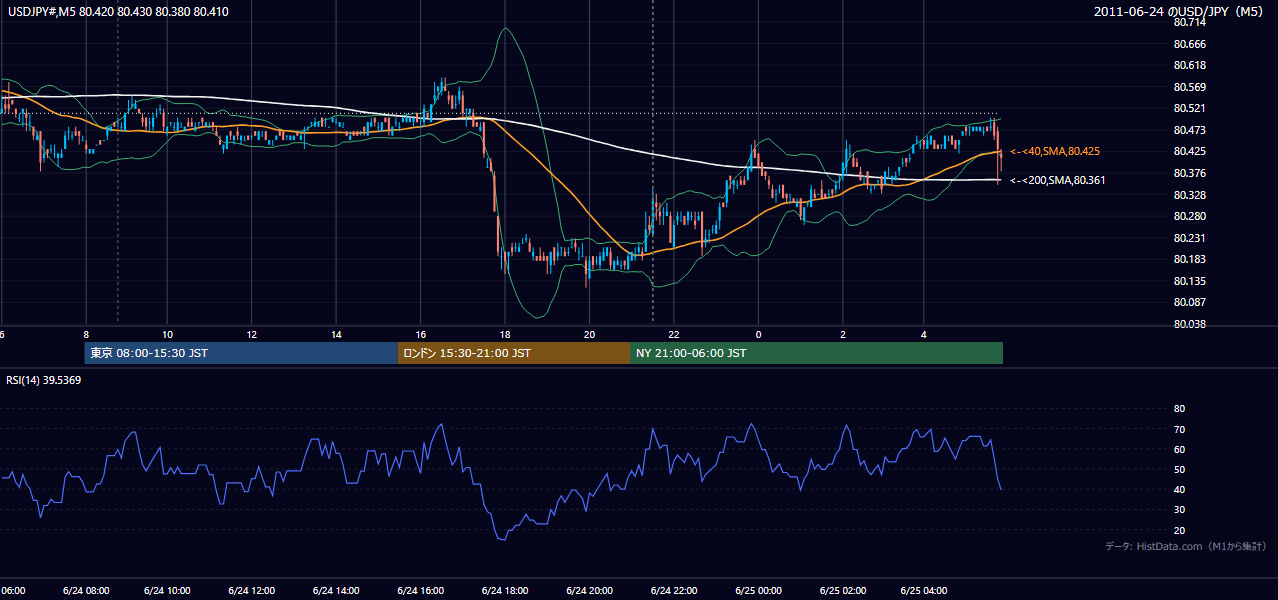Click hour label 8 below the price chart

click(x=86, y=334)
